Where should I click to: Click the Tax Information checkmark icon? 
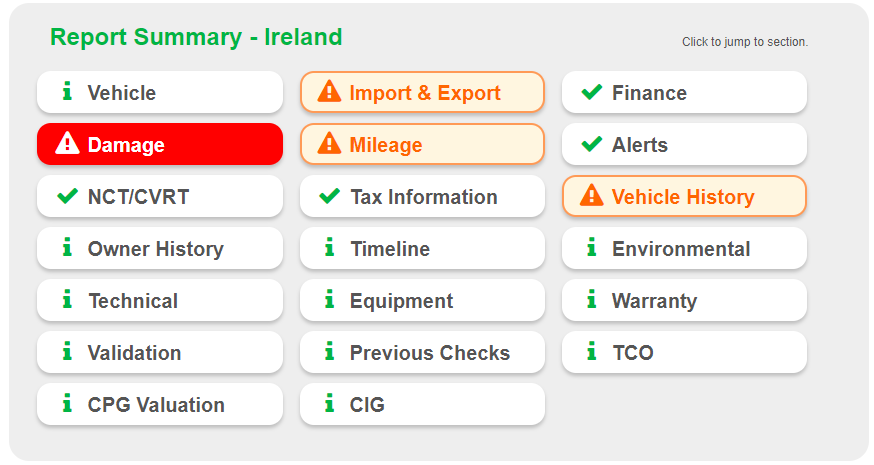(329, 196)
